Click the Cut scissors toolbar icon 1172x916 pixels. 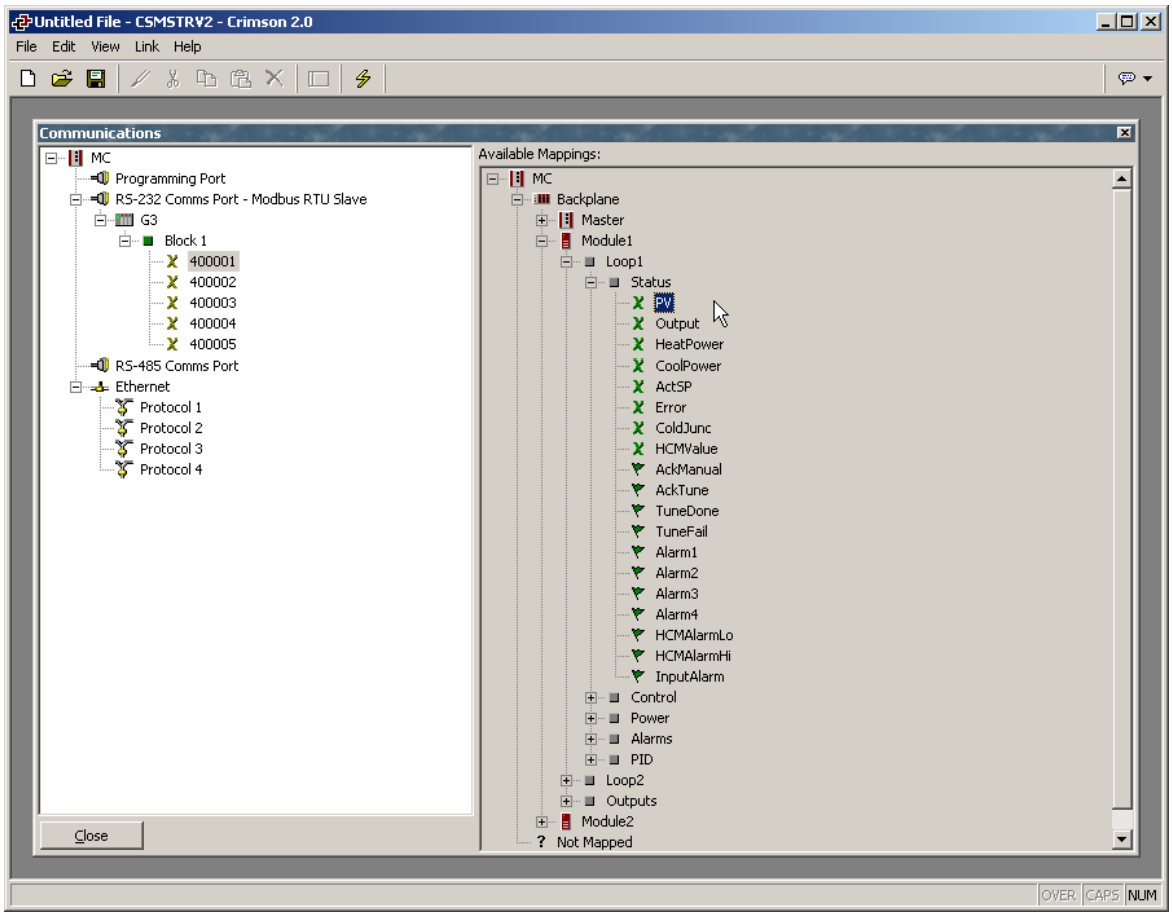tap(173, 78)
